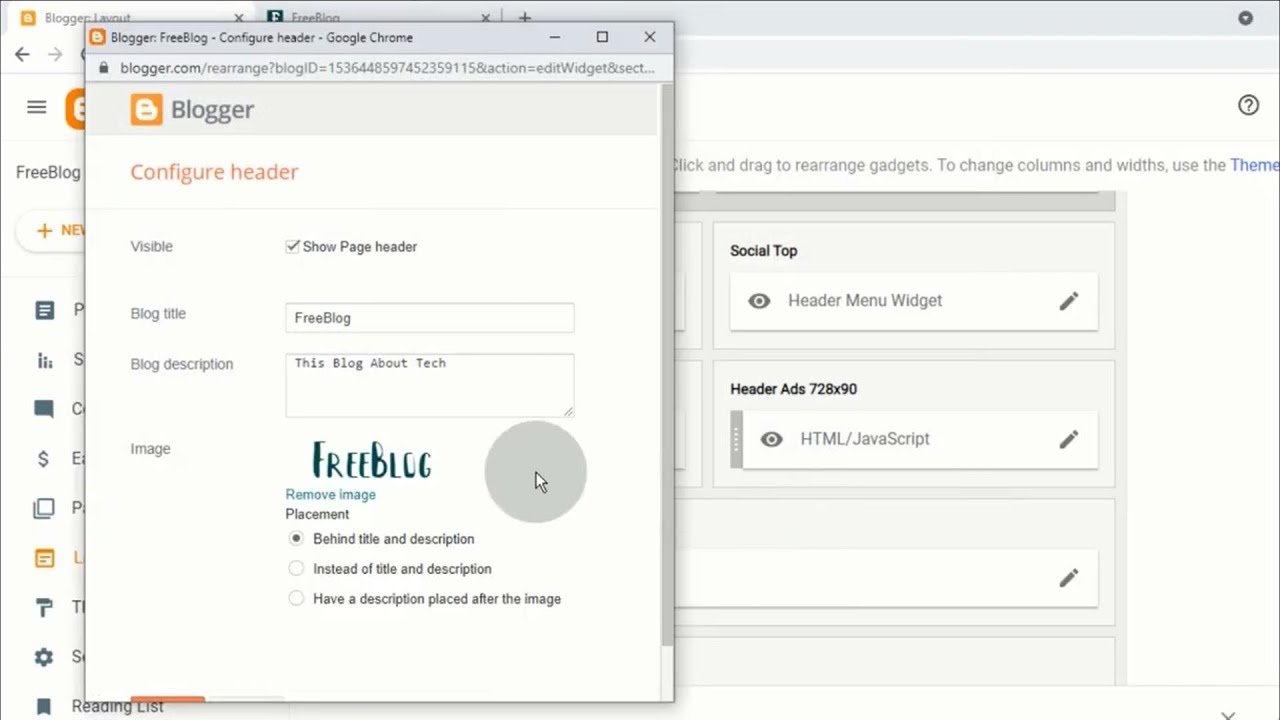Viewport: 1280px width, 720px height.
Task: Click the Social Top section title
Action: pyautogui.click(x=763, y=251)
